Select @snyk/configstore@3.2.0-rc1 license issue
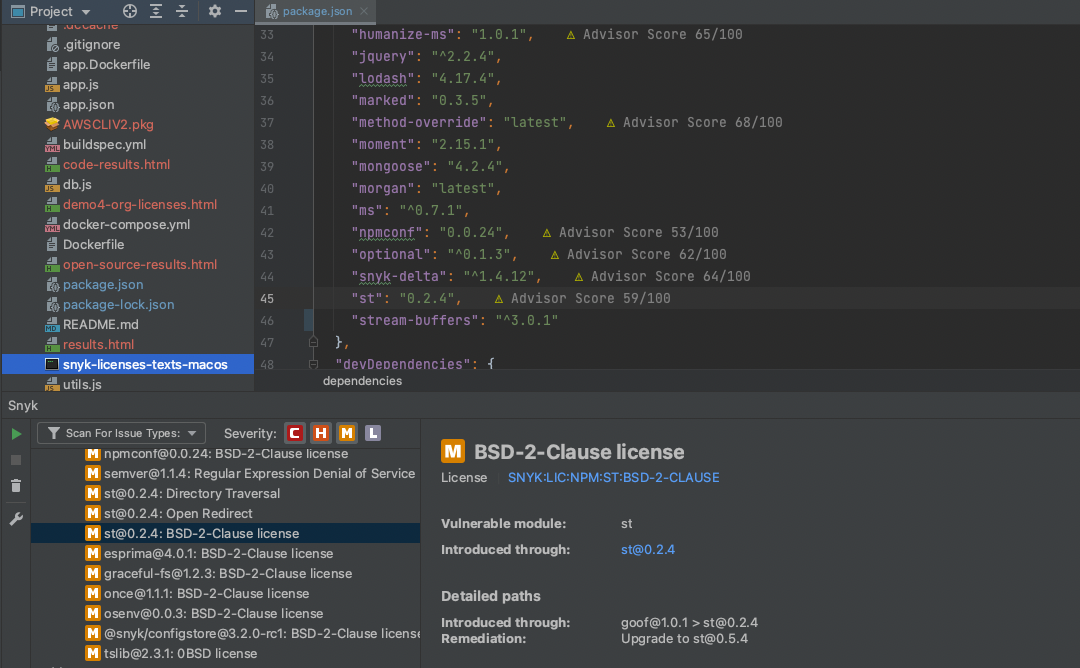1080x668 pixels. point(225,634)
